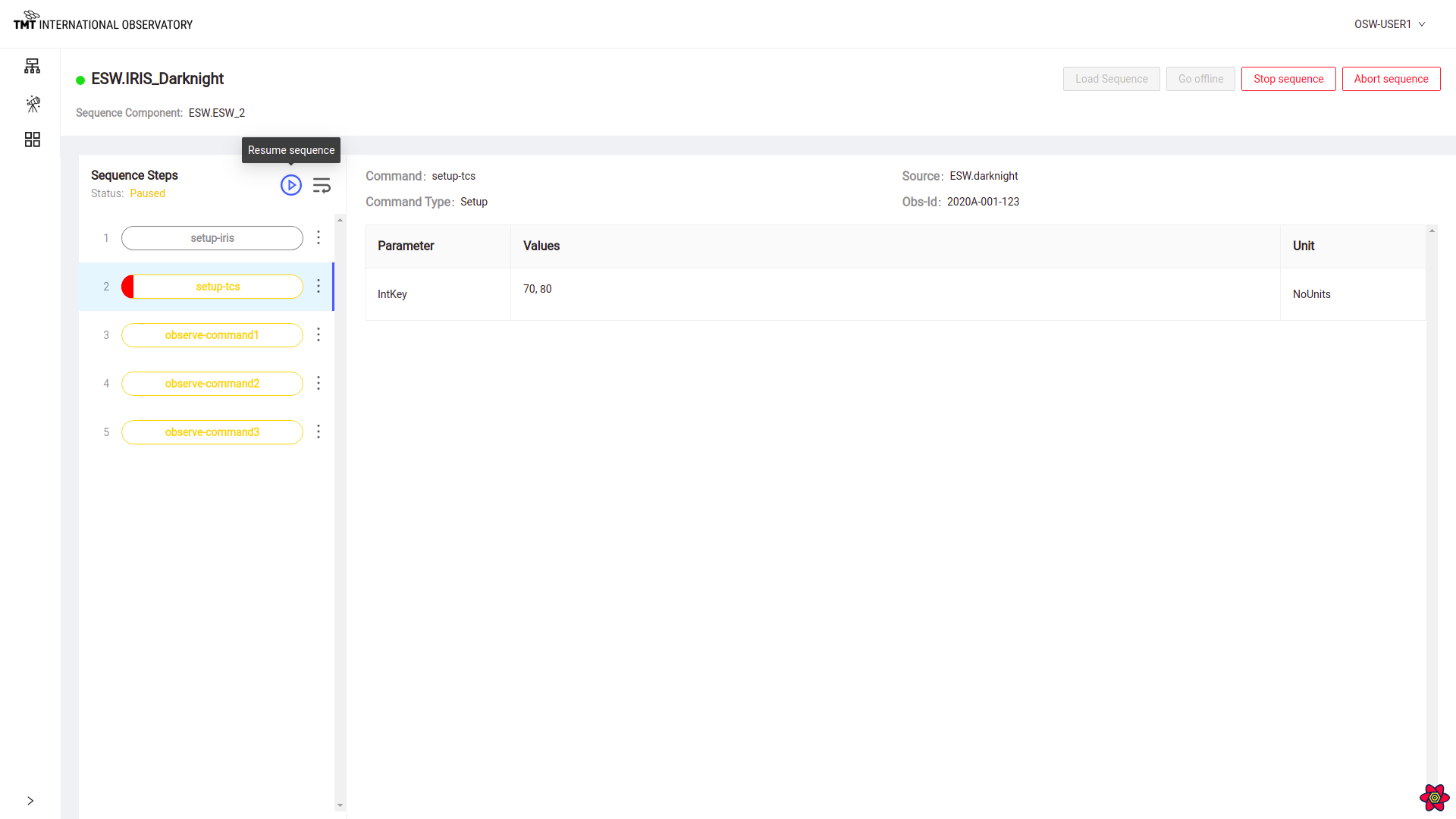
Task: Select the setup-tcs step
Action: tap(212, 287)
